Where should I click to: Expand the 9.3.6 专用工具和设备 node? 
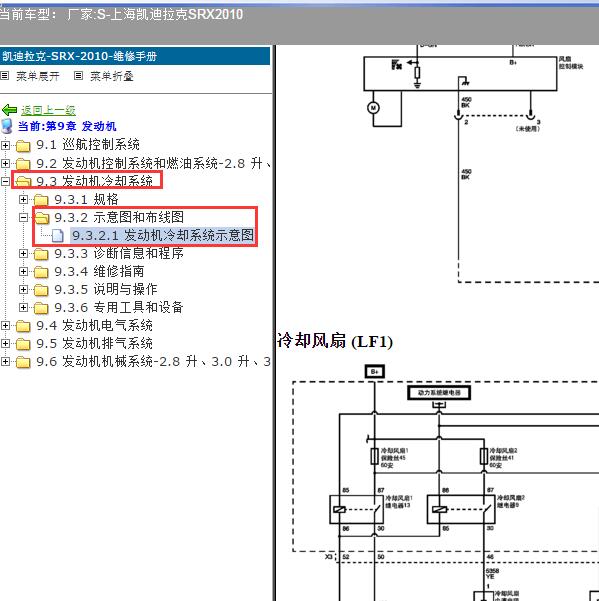23,307
